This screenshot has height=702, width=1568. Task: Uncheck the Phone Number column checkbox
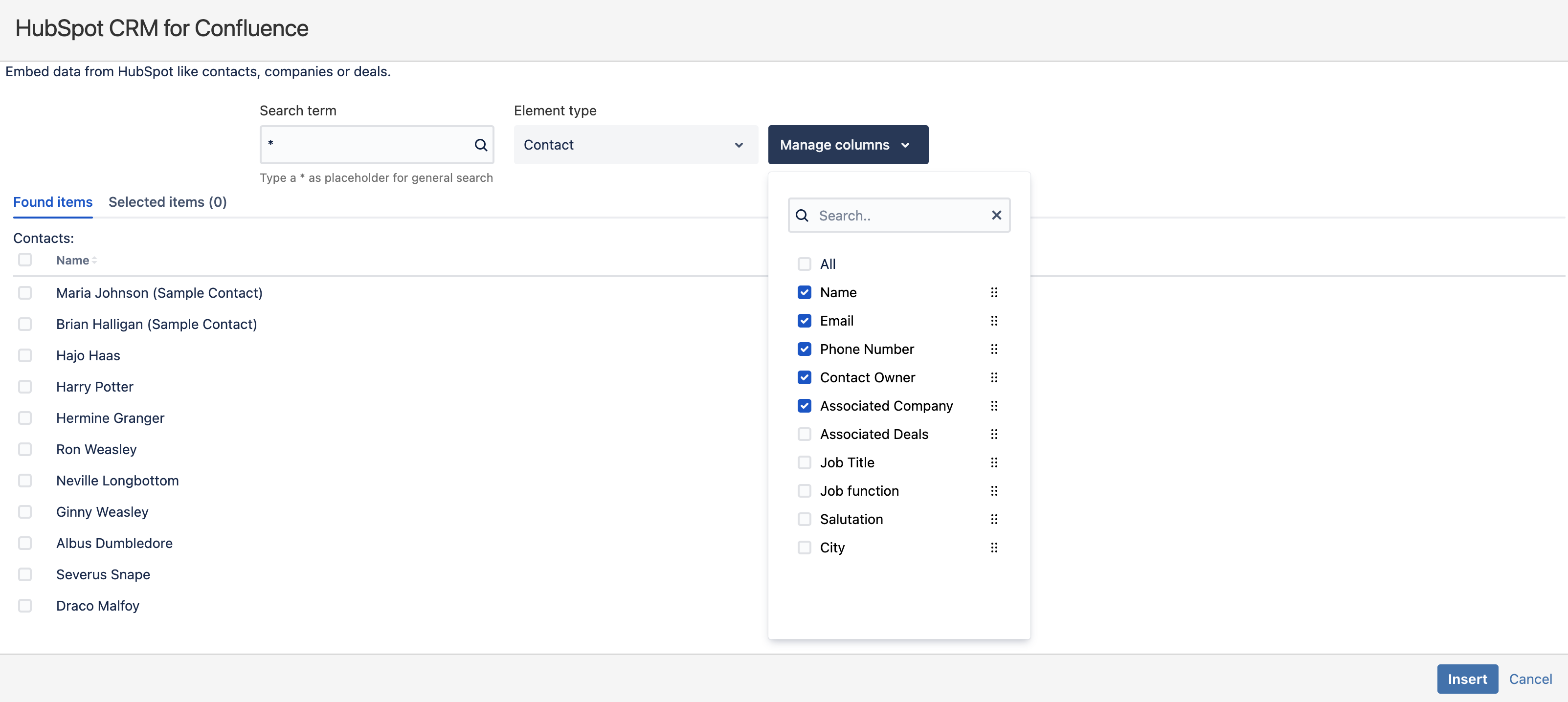click(804, 349)
